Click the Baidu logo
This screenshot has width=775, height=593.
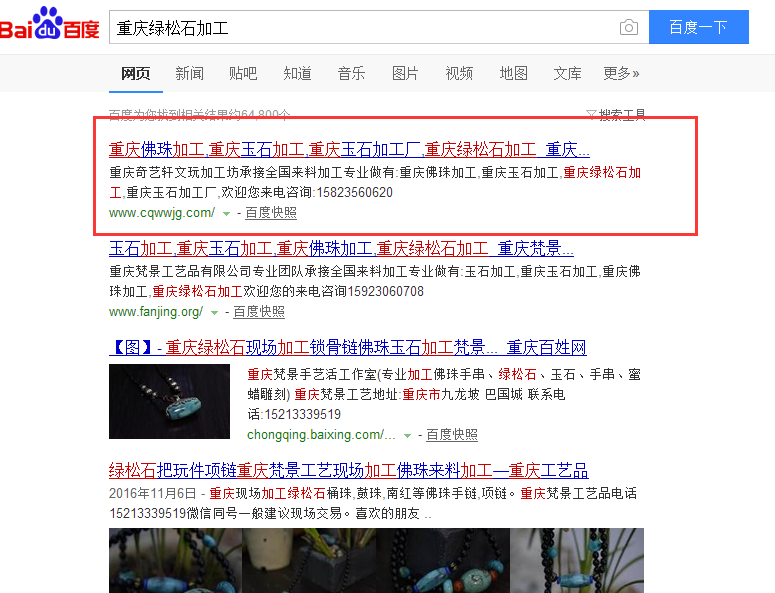coord(49,24)
